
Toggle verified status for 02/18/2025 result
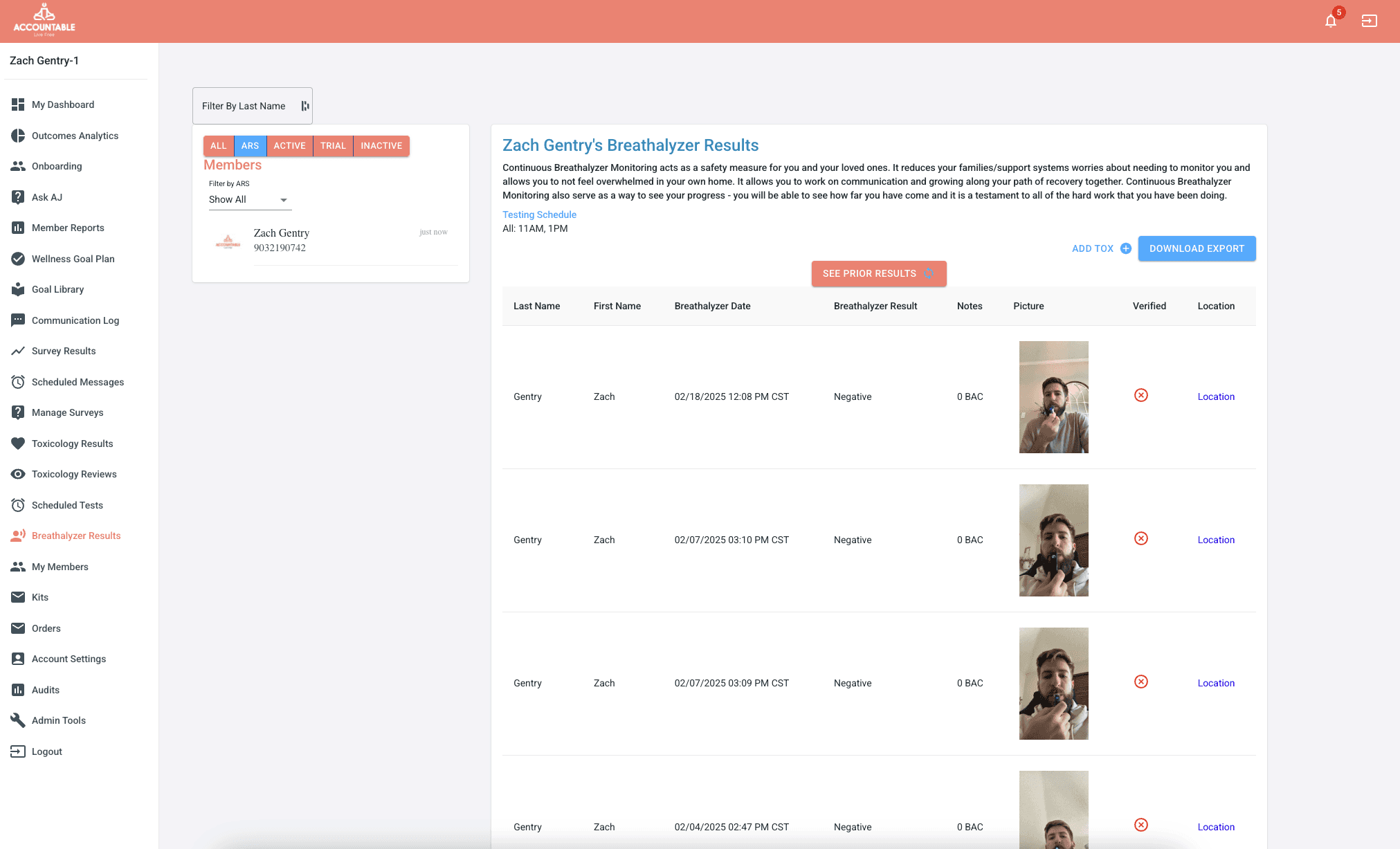(1141, 395)
